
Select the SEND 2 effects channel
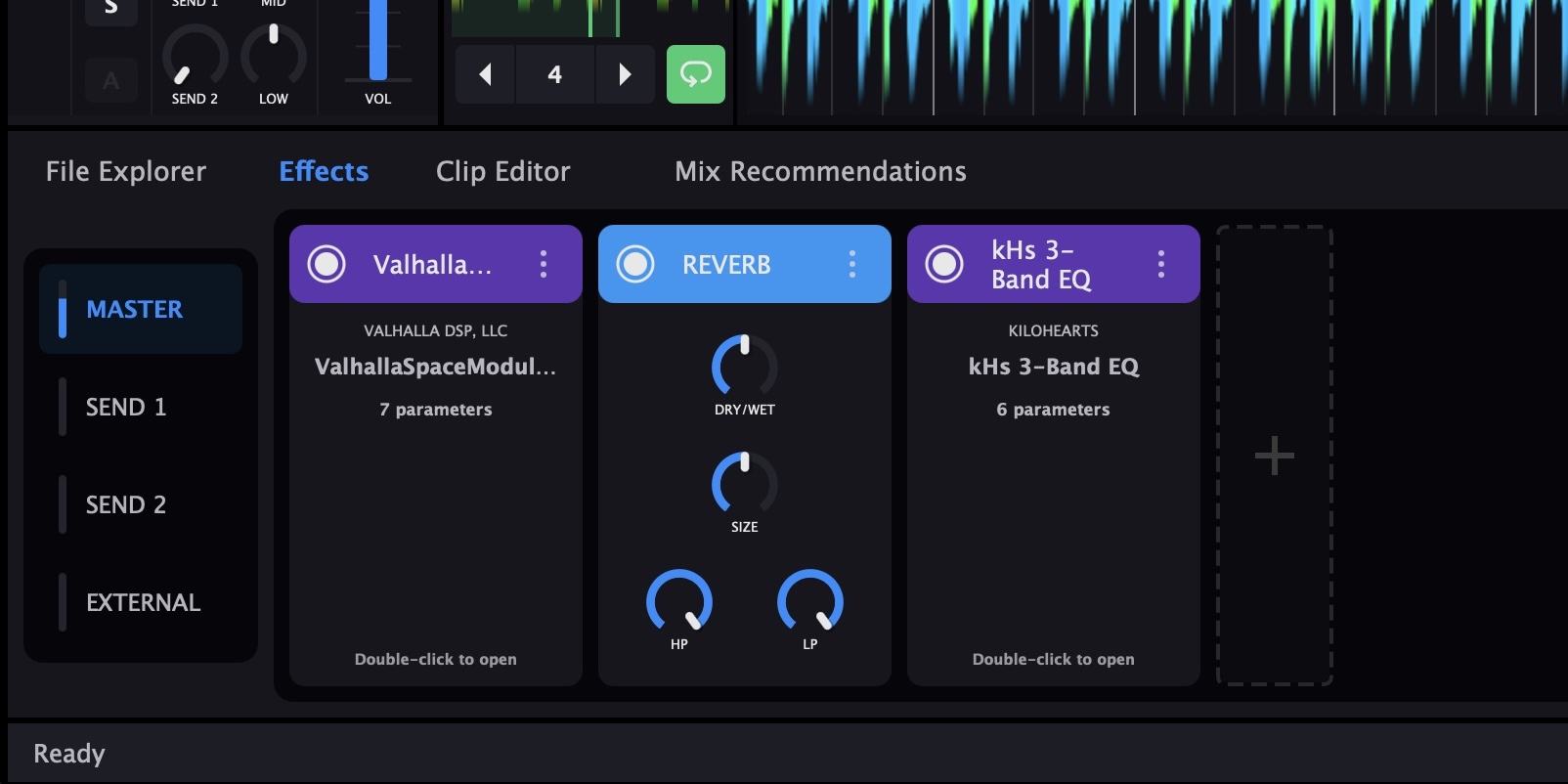click(x=141, y=504)
